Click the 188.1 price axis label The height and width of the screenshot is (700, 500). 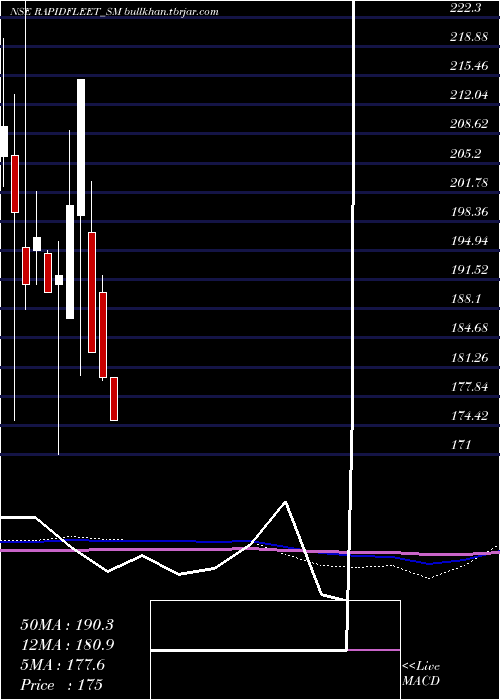click(x=467, y=299)
